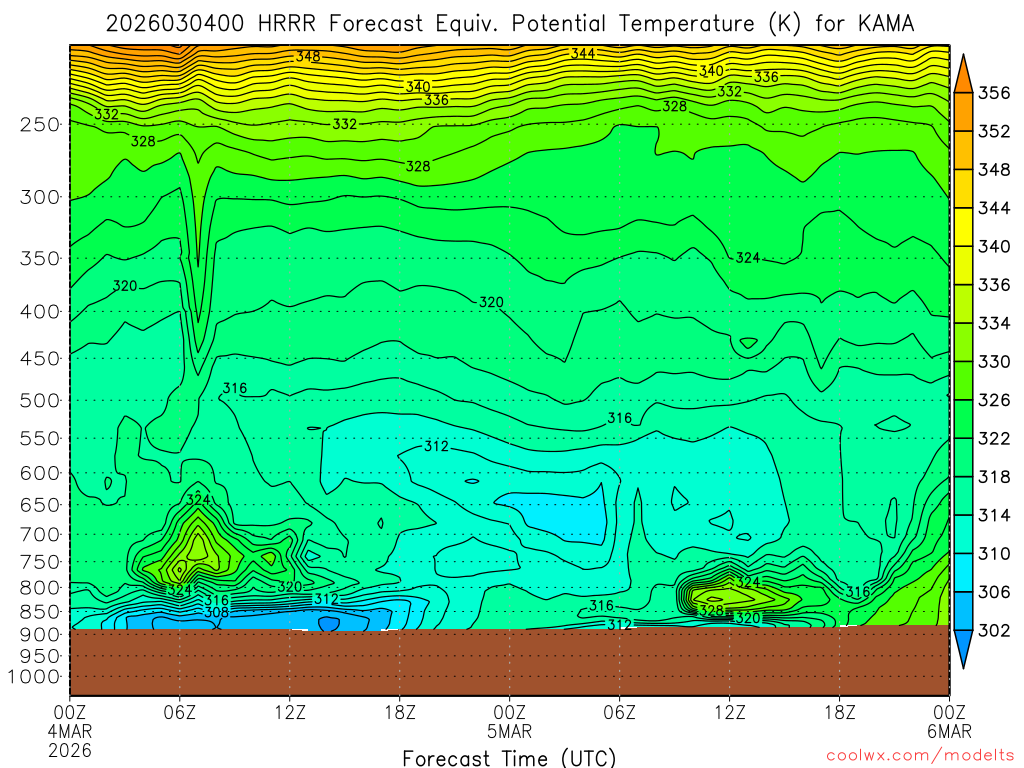Image resolution: width=1024 pixels, height=768 pixels.
Task: Click the 450 pressure level label
Action: 40,359
